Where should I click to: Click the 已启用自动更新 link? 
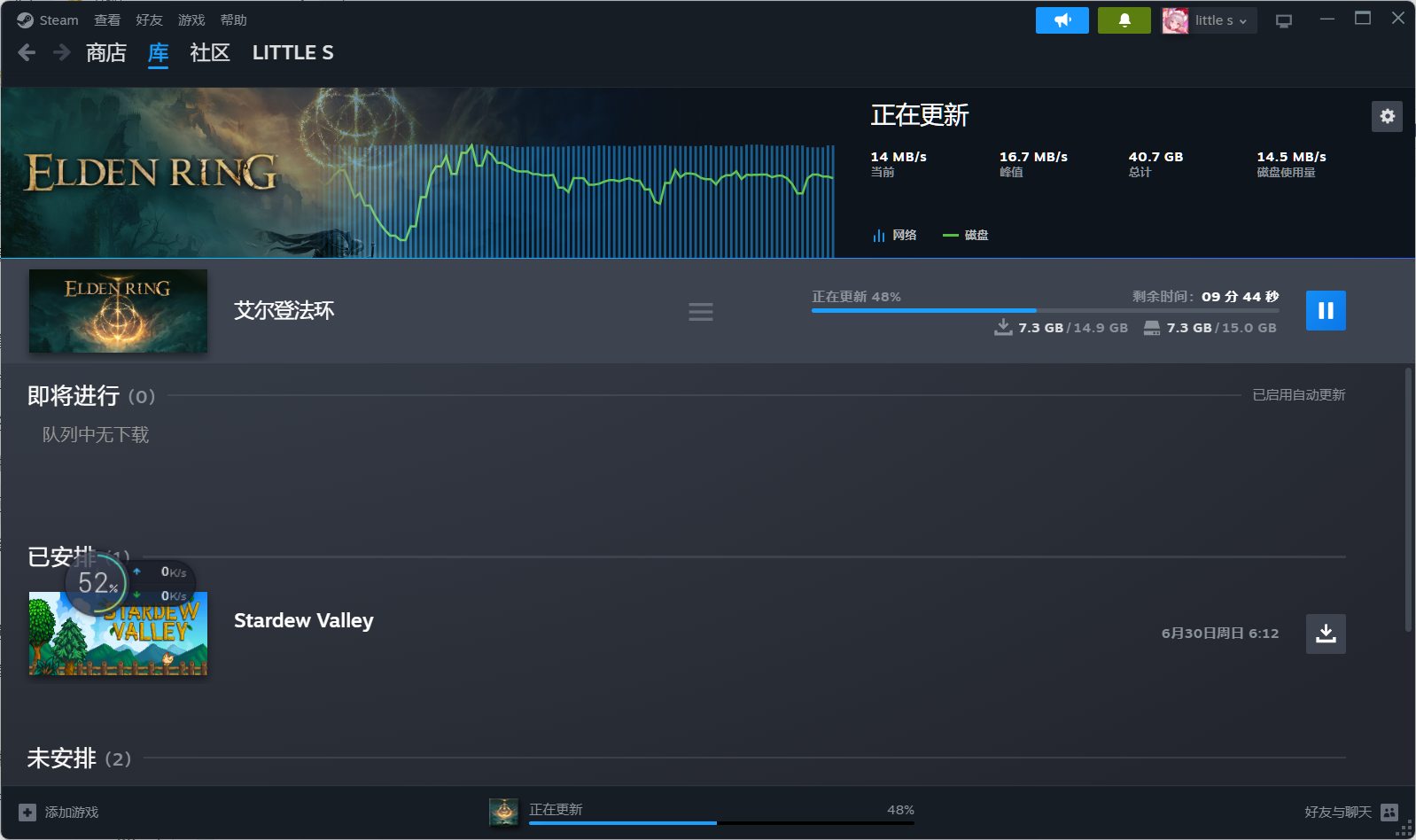pos(1299,395)
